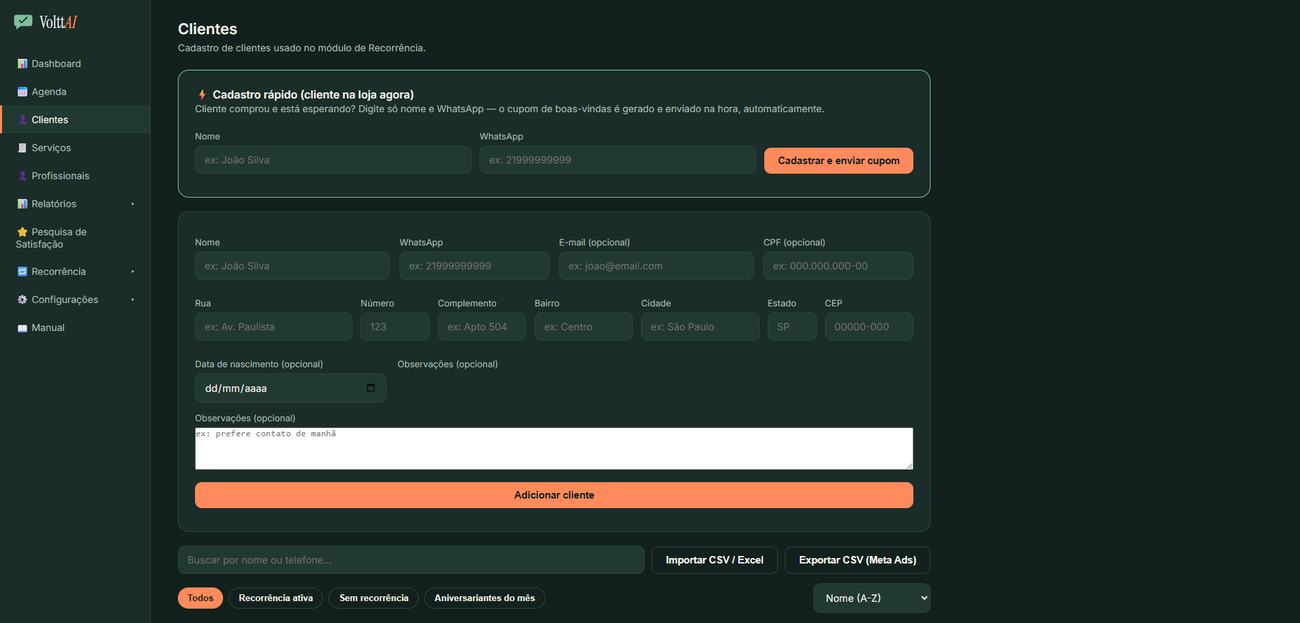The width and height of the screenshot is (1300, 623).
Task: Open the Manual menu item
Action: point(75,328)
